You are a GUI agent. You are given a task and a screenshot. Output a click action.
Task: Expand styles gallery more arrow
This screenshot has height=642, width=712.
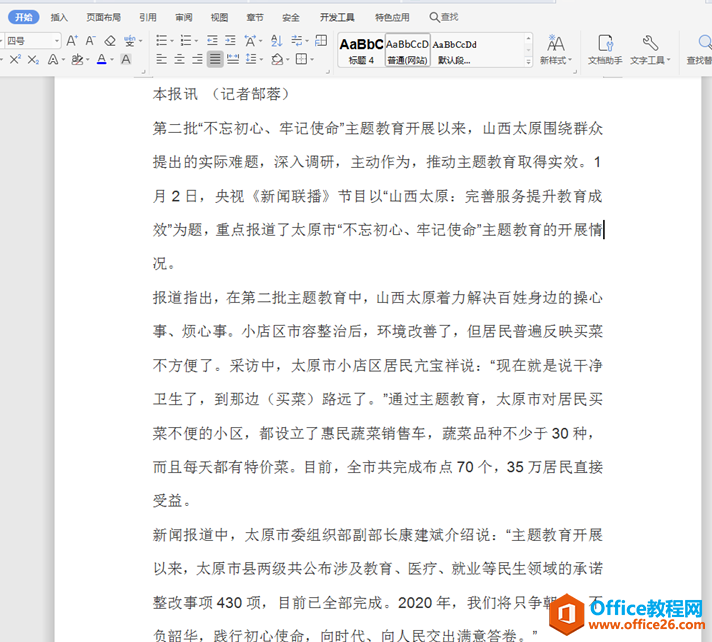[x=528, y=61]
